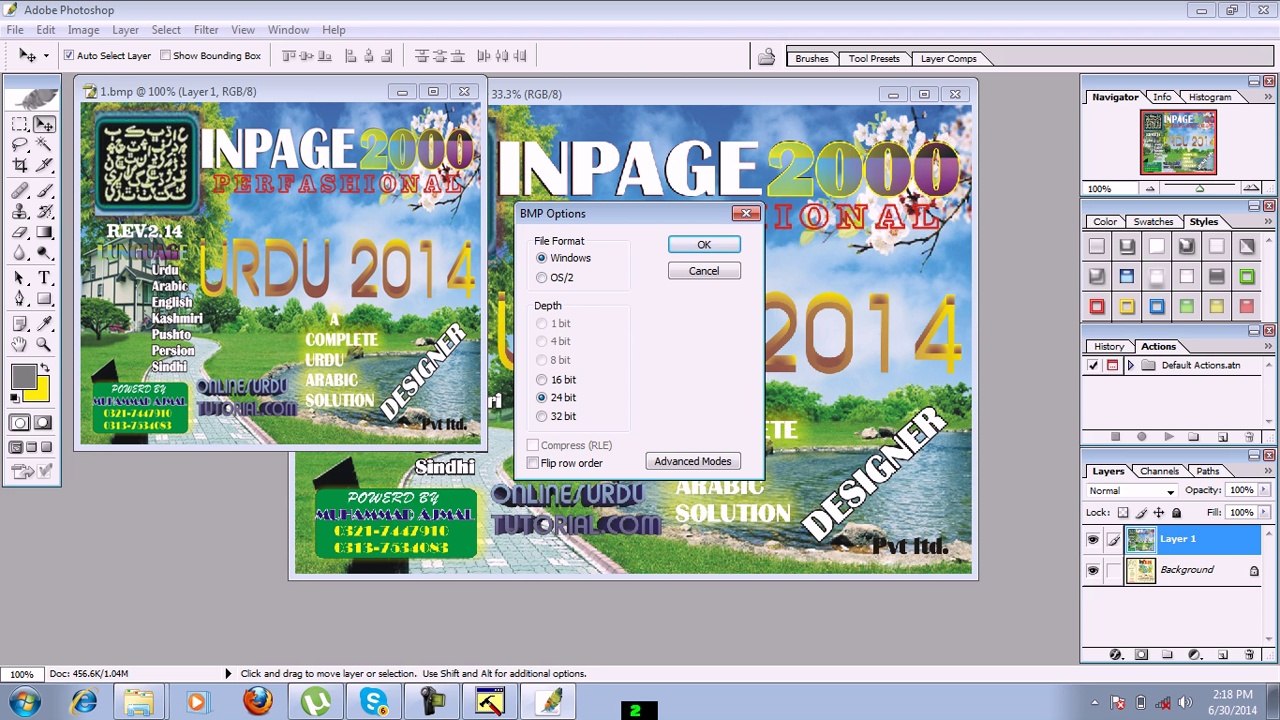Toggle the file browser icon in options bar
The width and height of the screenshot is (1280, 720).
tap(766, 57)
